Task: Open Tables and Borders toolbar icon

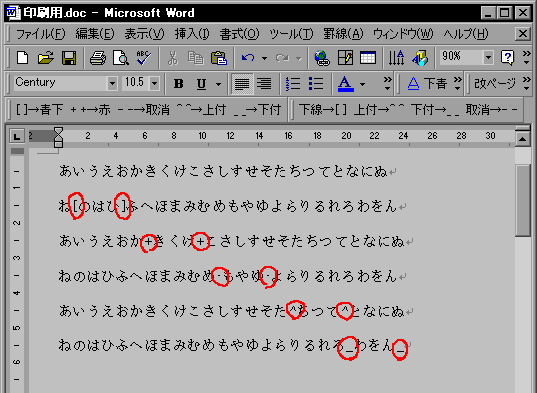Action: [x=345, y=58]
